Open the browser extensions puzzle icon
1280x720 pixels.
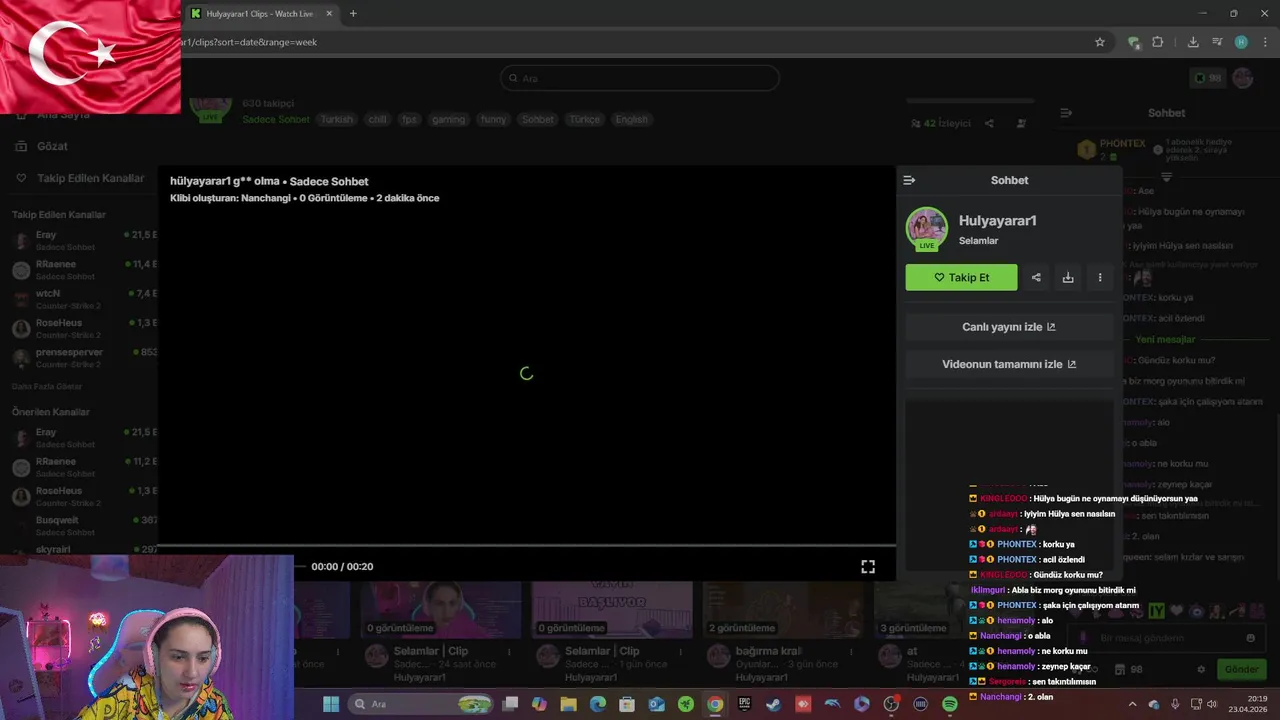click(x=1158, y=42)
